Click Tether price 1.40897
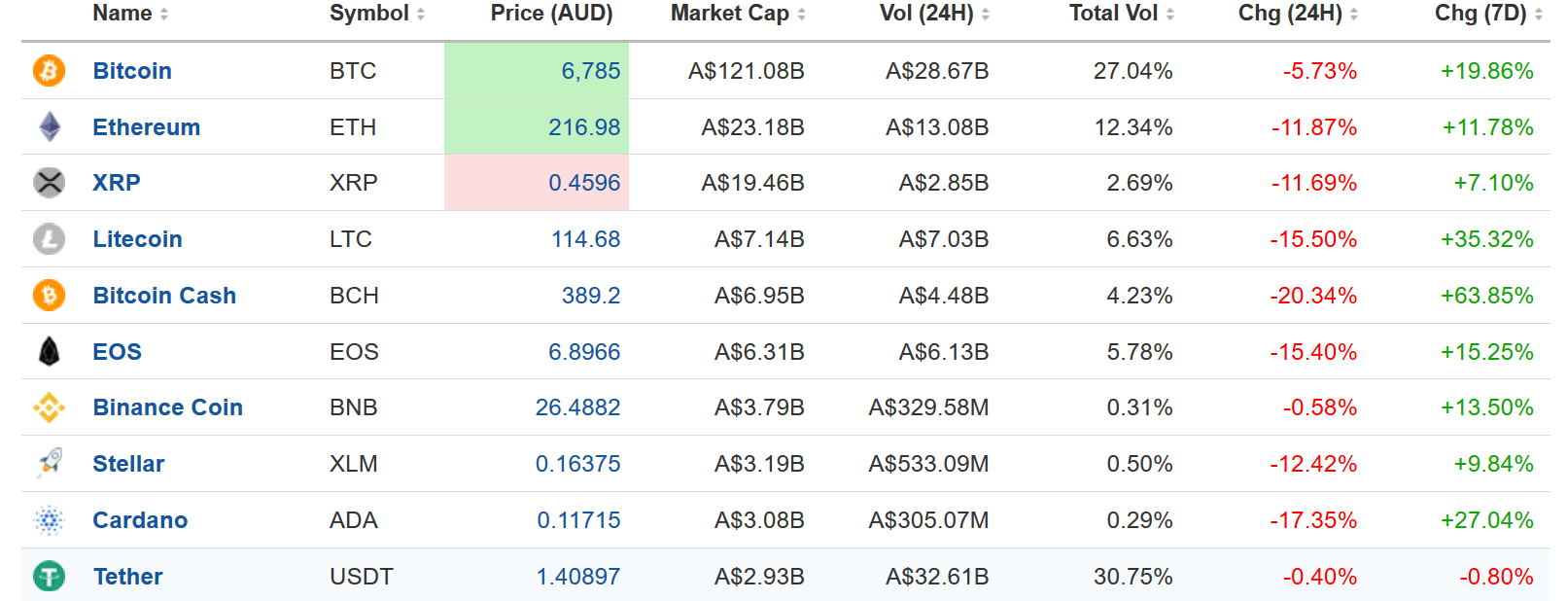1568x601 pixels. point(577,577)
